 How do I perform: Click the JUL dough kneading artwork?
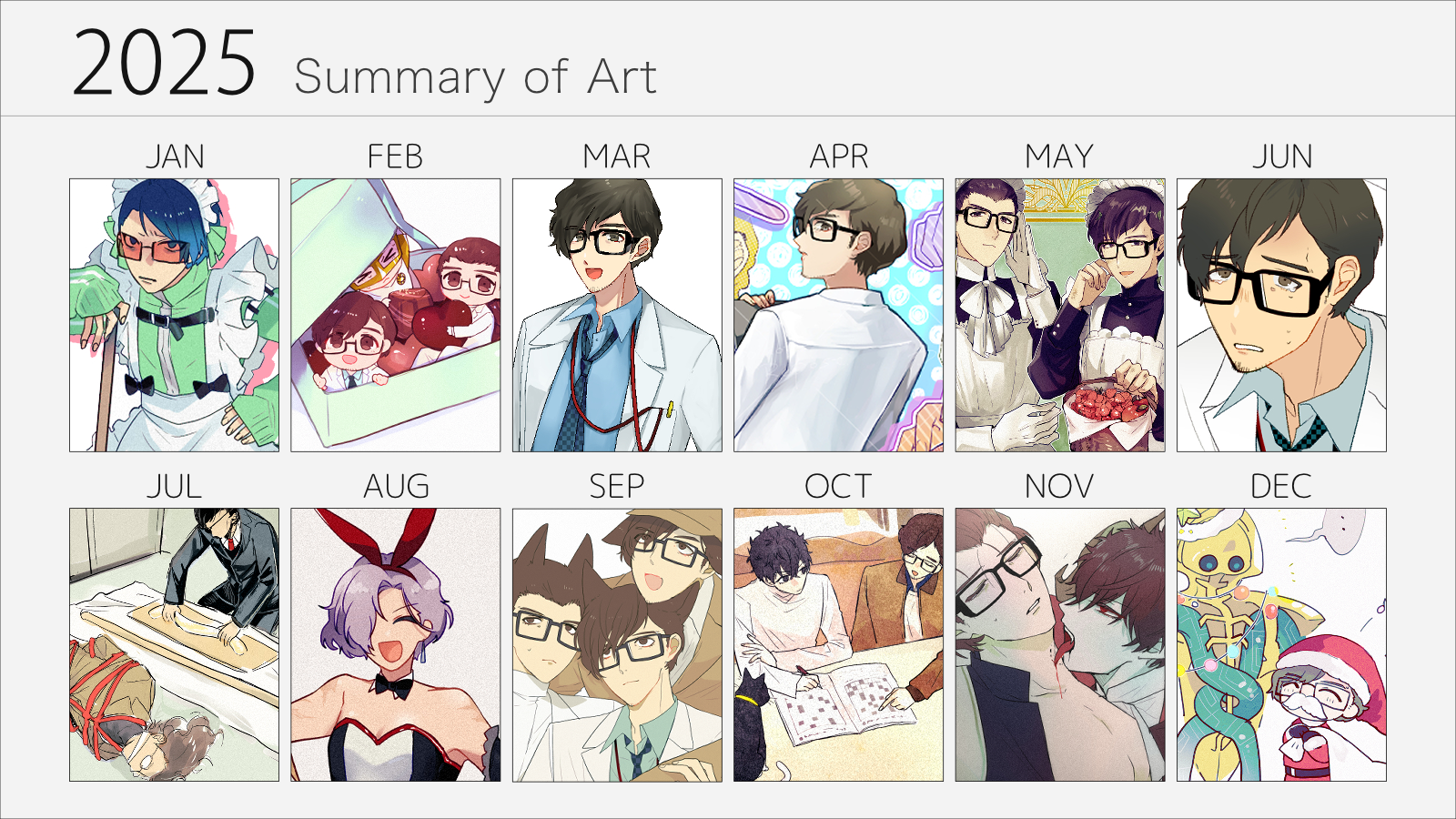pyautogui.click(x=174, y=644)
